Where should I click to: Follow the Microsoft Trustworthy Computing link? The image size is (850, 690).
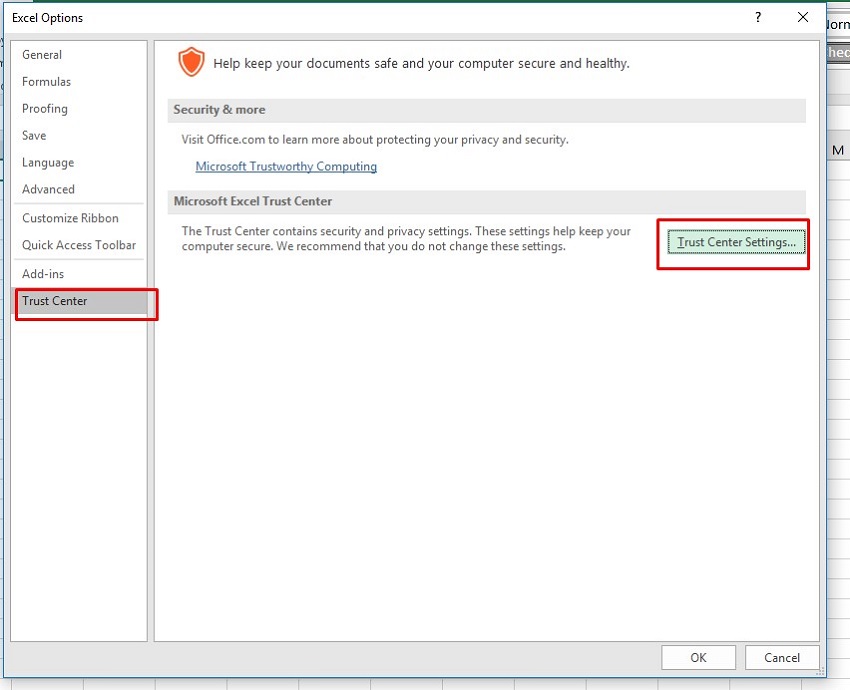[x=286, y=167]
